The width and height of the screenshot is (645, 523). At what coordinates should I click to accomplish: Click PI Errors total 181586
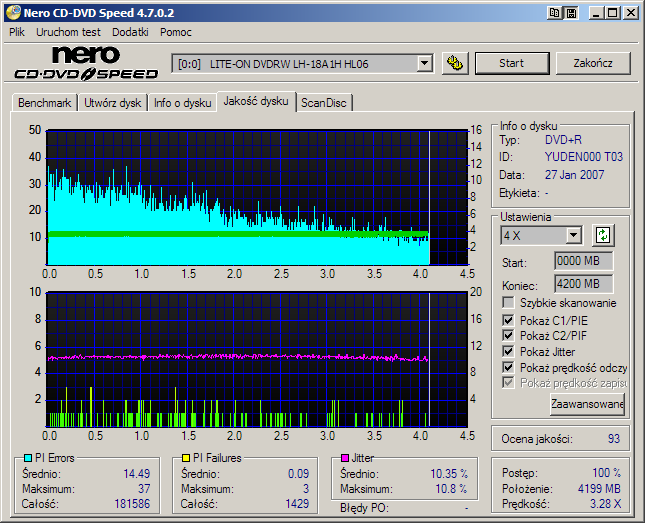[132, 504]
